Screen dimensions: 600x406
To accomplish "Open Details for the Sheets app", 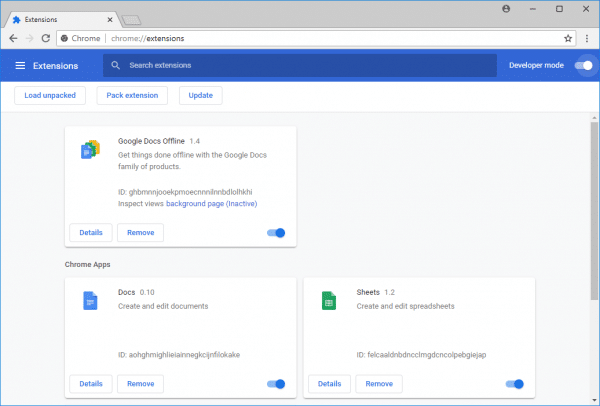I will [329, 384].
